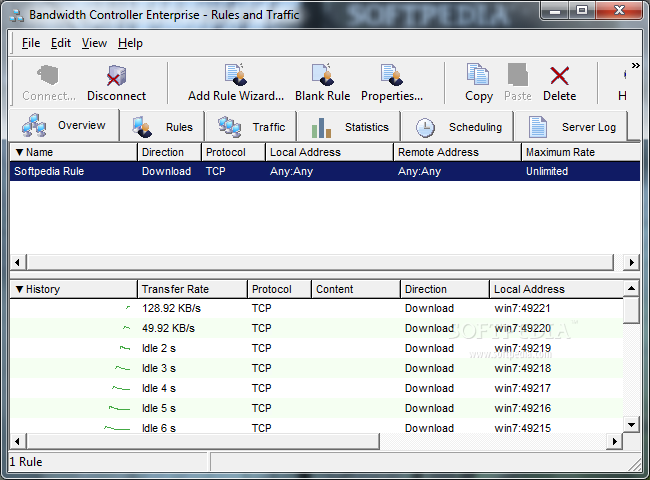Click the '1 Rule' status bar text

point(26,462)
